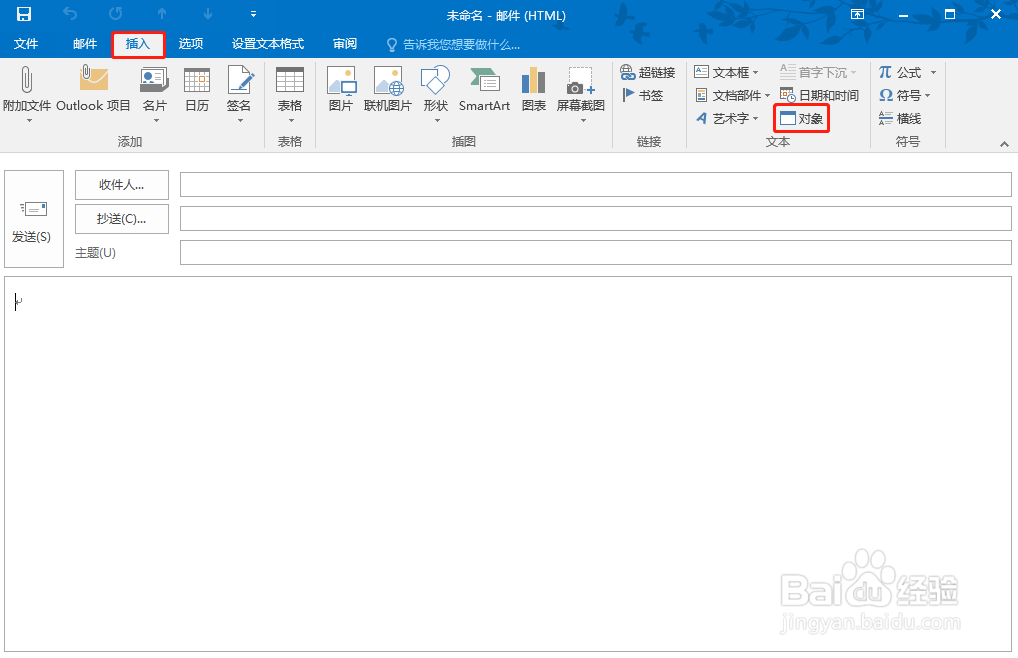1018x658 pixels.
Task: Add a hyperlink (超链接)
Action: tap(646, 71)
